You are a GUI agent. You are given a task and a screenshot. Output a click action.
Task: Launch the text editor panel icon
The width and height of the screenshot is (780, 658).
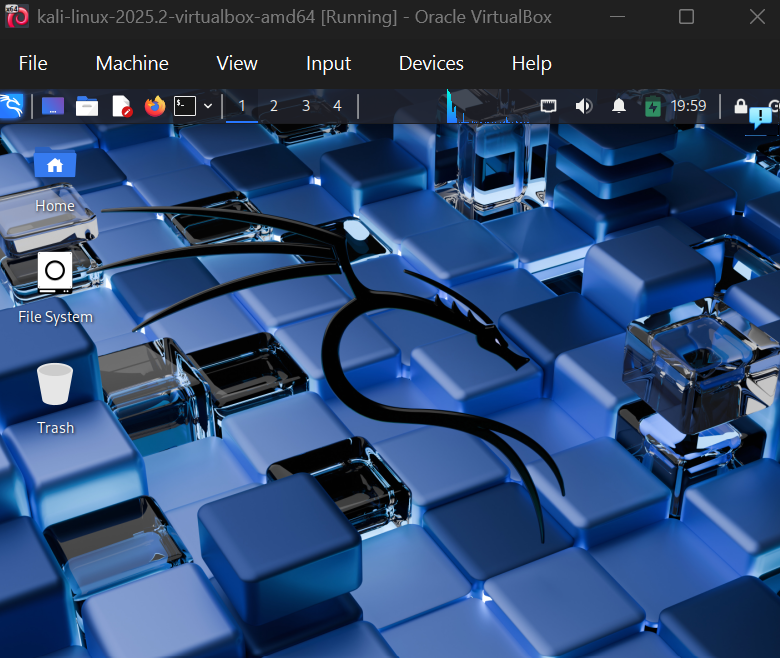(x=121, y=106)
